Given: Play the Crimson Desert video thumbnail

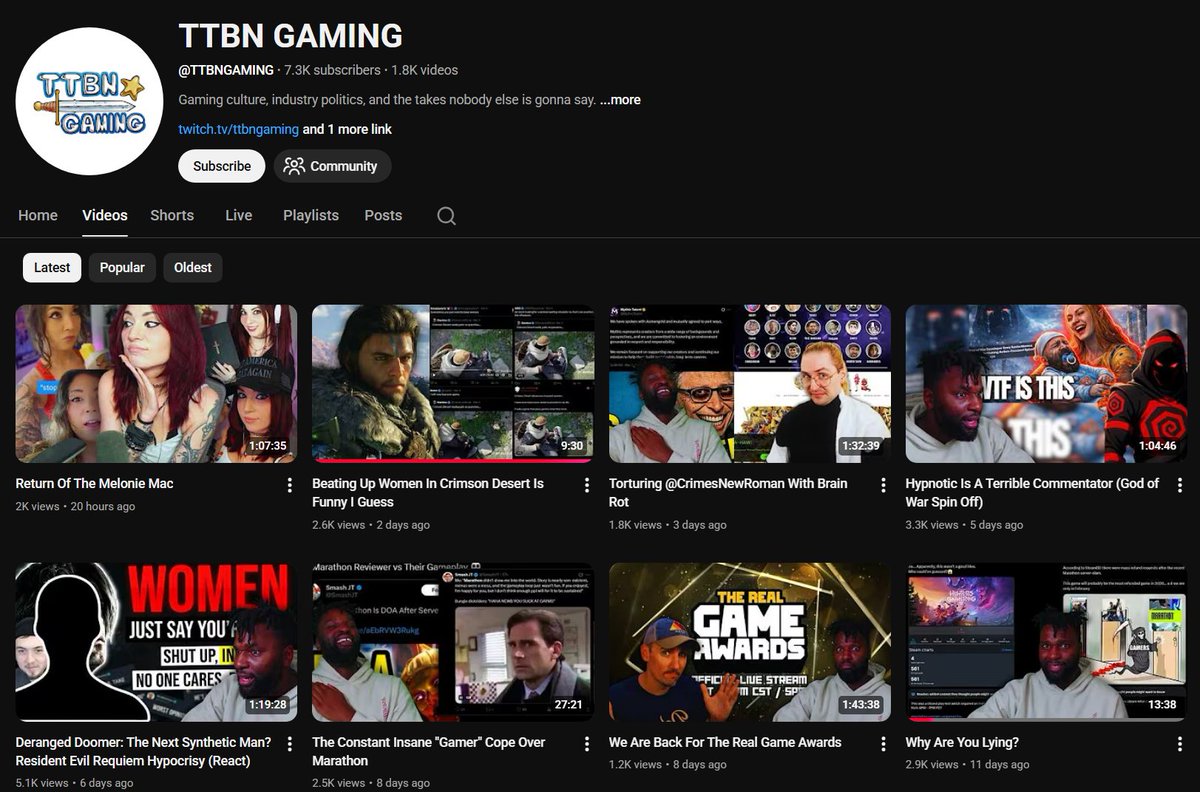Looking at the screenshot, I should 453,384.
